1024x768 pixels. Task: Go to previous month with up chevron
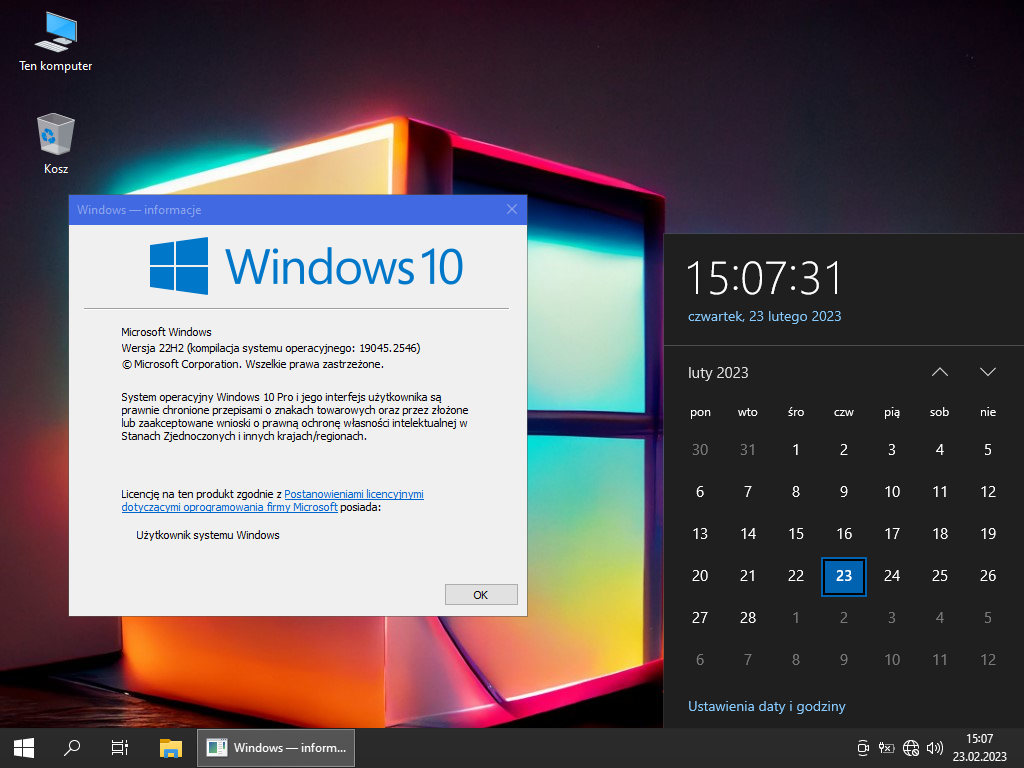(939, 372)
